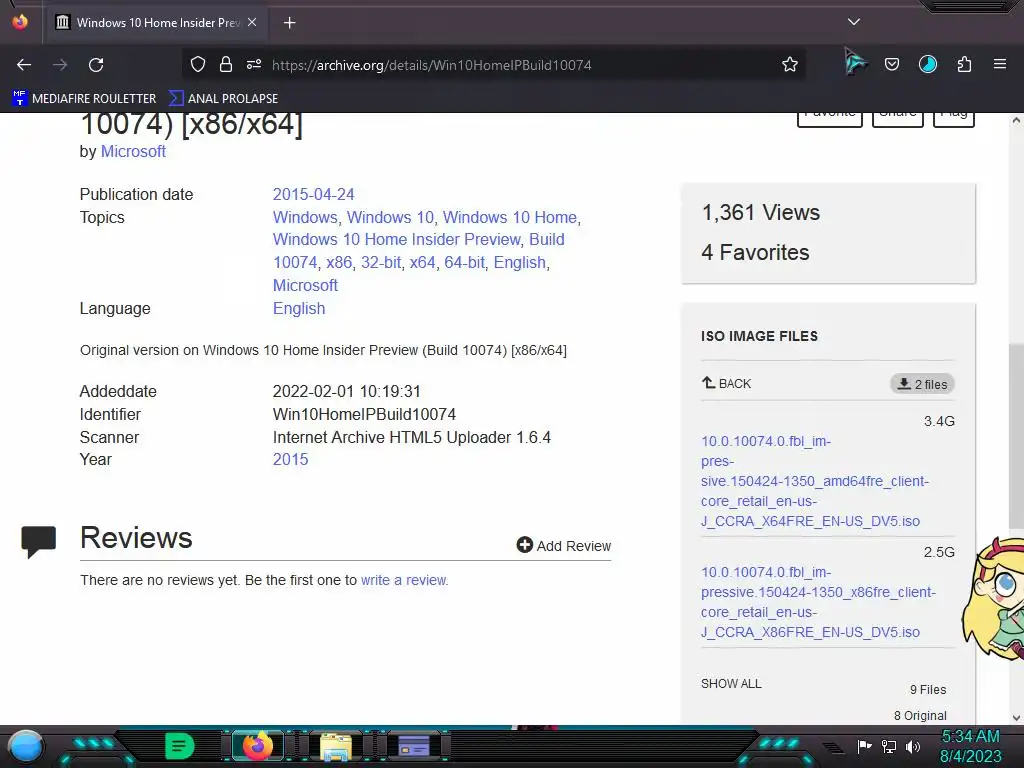This screenshot has height=768, width=1024.
Task: Go BACK in ISO image files list
Action: [726, 383]
